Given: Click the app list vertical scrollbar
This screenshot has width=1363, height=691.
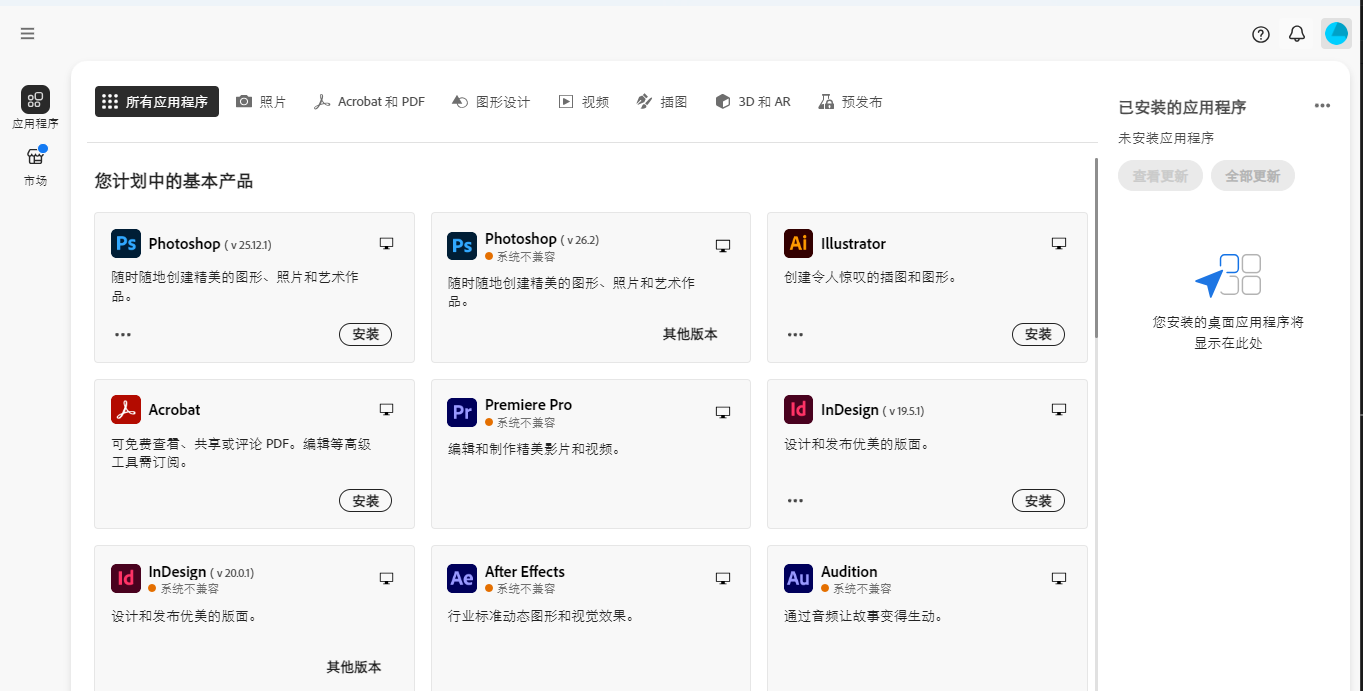Looking at the screenshot, I should point(1096,250).
